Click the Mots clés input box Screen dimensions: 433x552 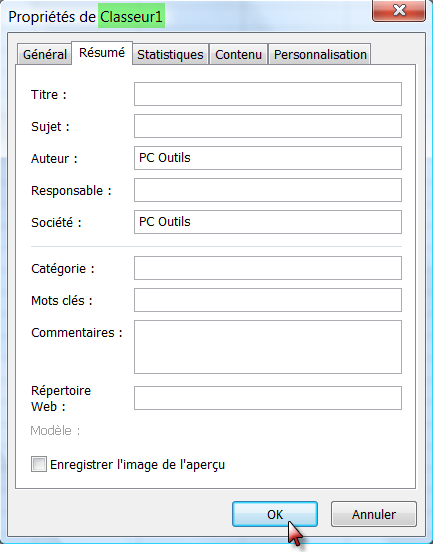(x=268, y=300)
